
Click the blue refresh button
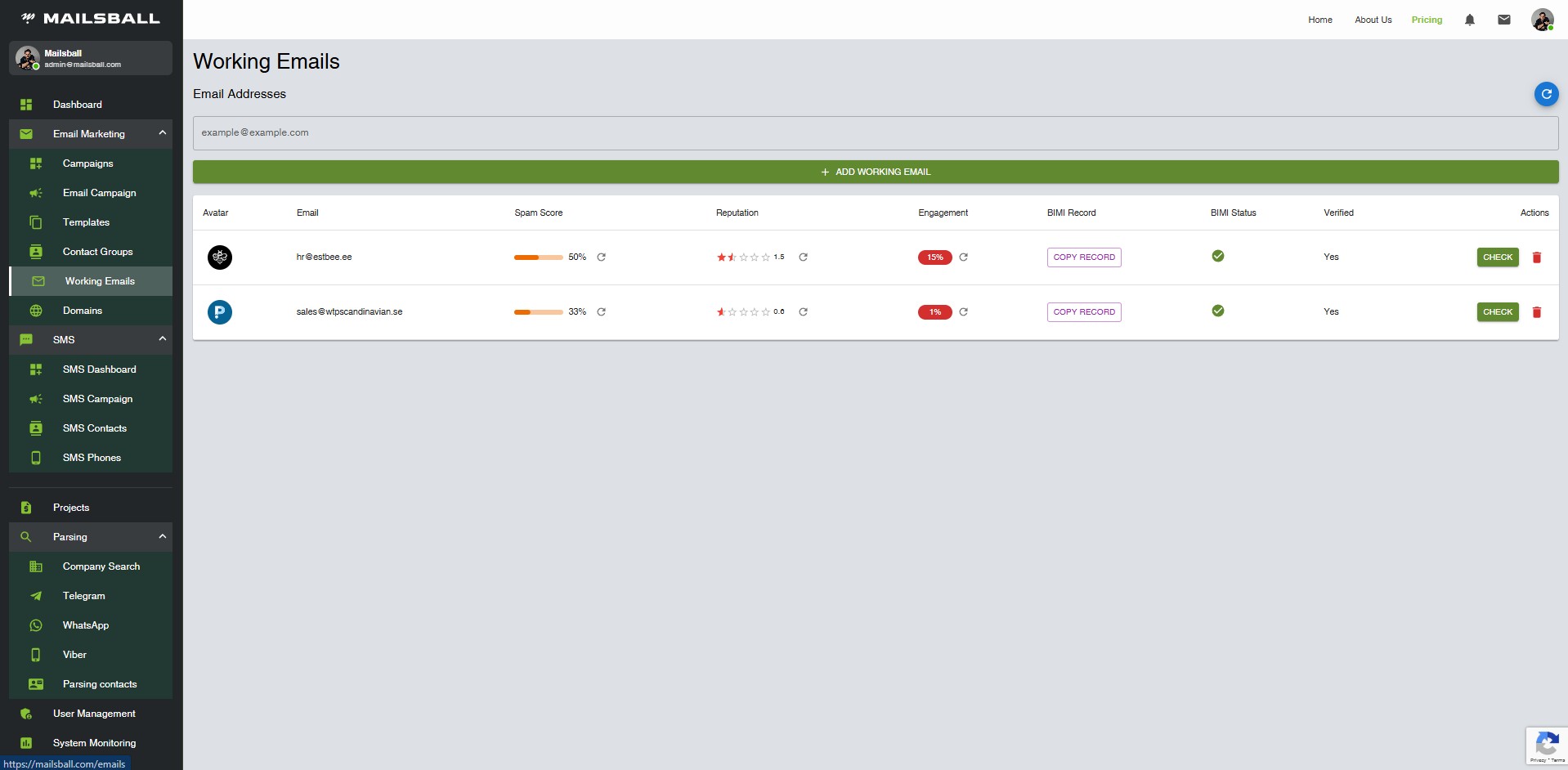click(x=1545, y=94)
